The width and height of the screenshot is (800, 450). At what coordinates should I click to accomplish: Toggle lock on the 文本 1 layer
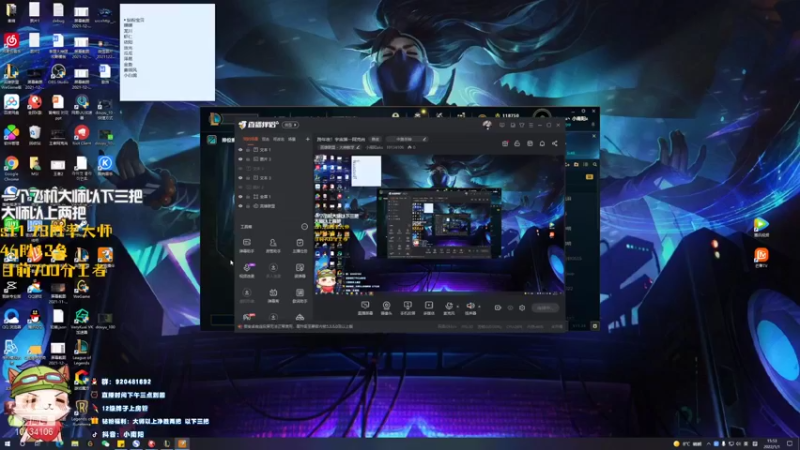click(x=248, y=150)
